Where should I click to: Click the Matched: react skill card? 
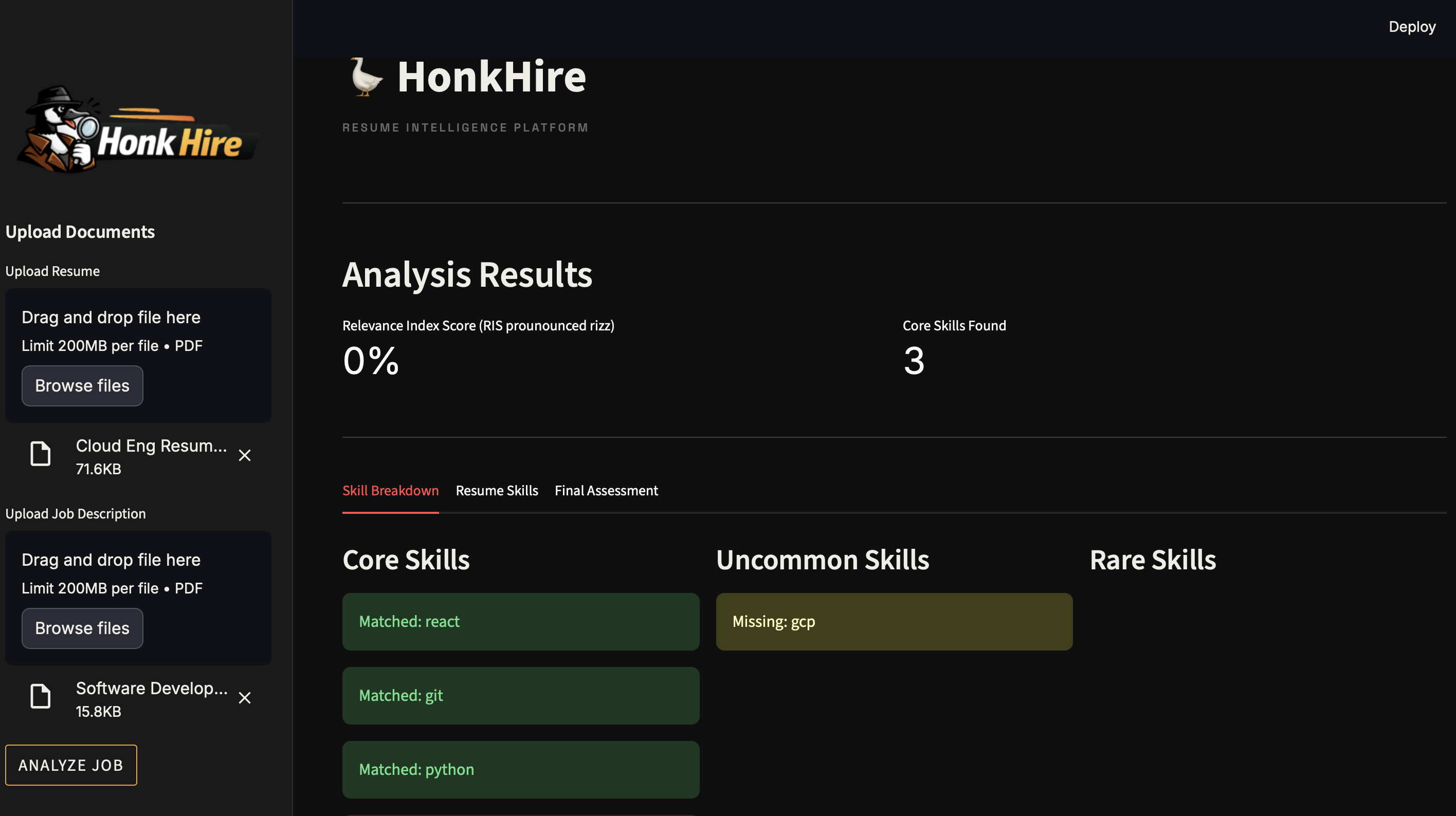(x=521, y=622)
